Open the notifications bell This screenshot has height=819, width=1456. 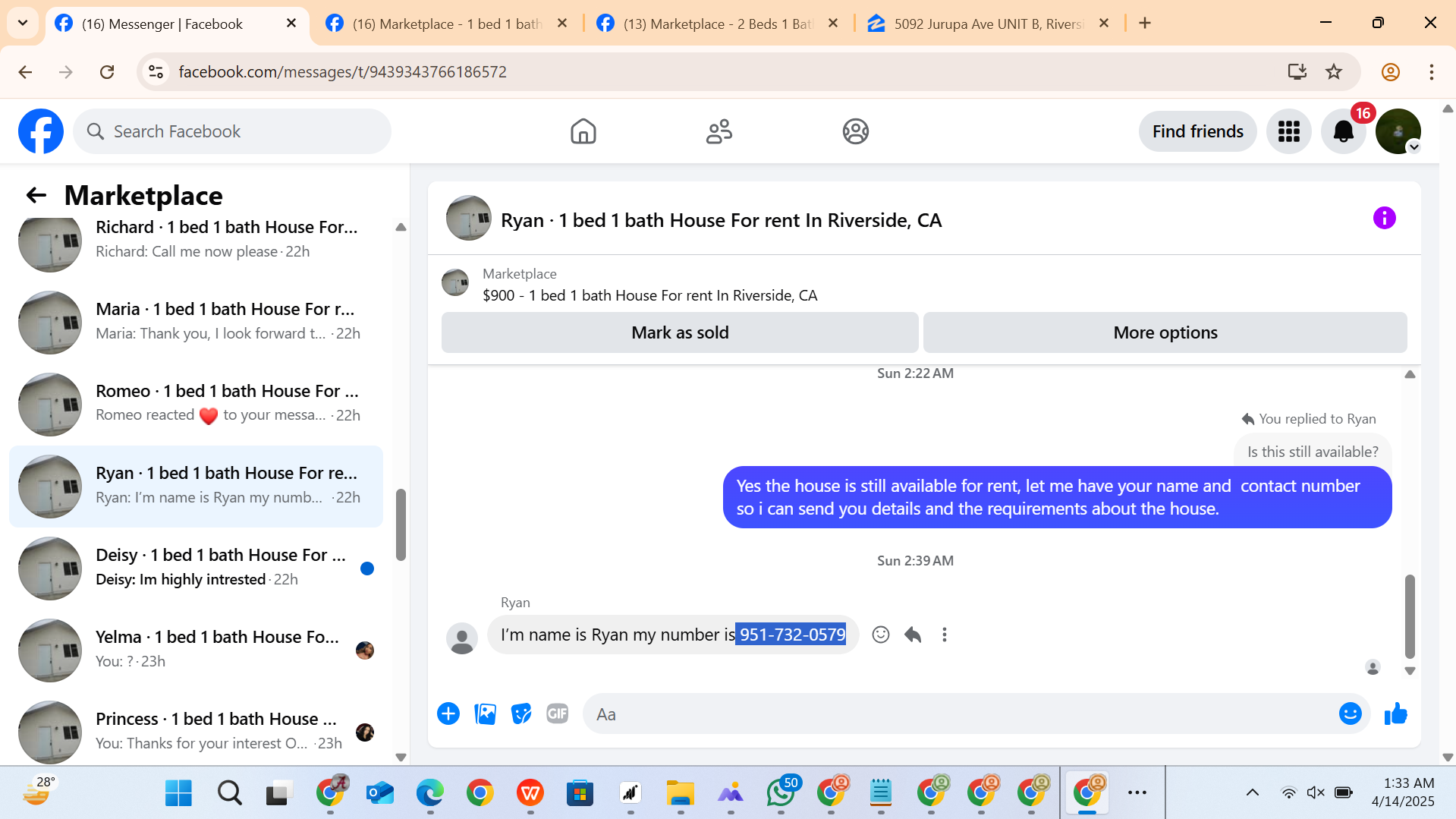point(1343,131)
